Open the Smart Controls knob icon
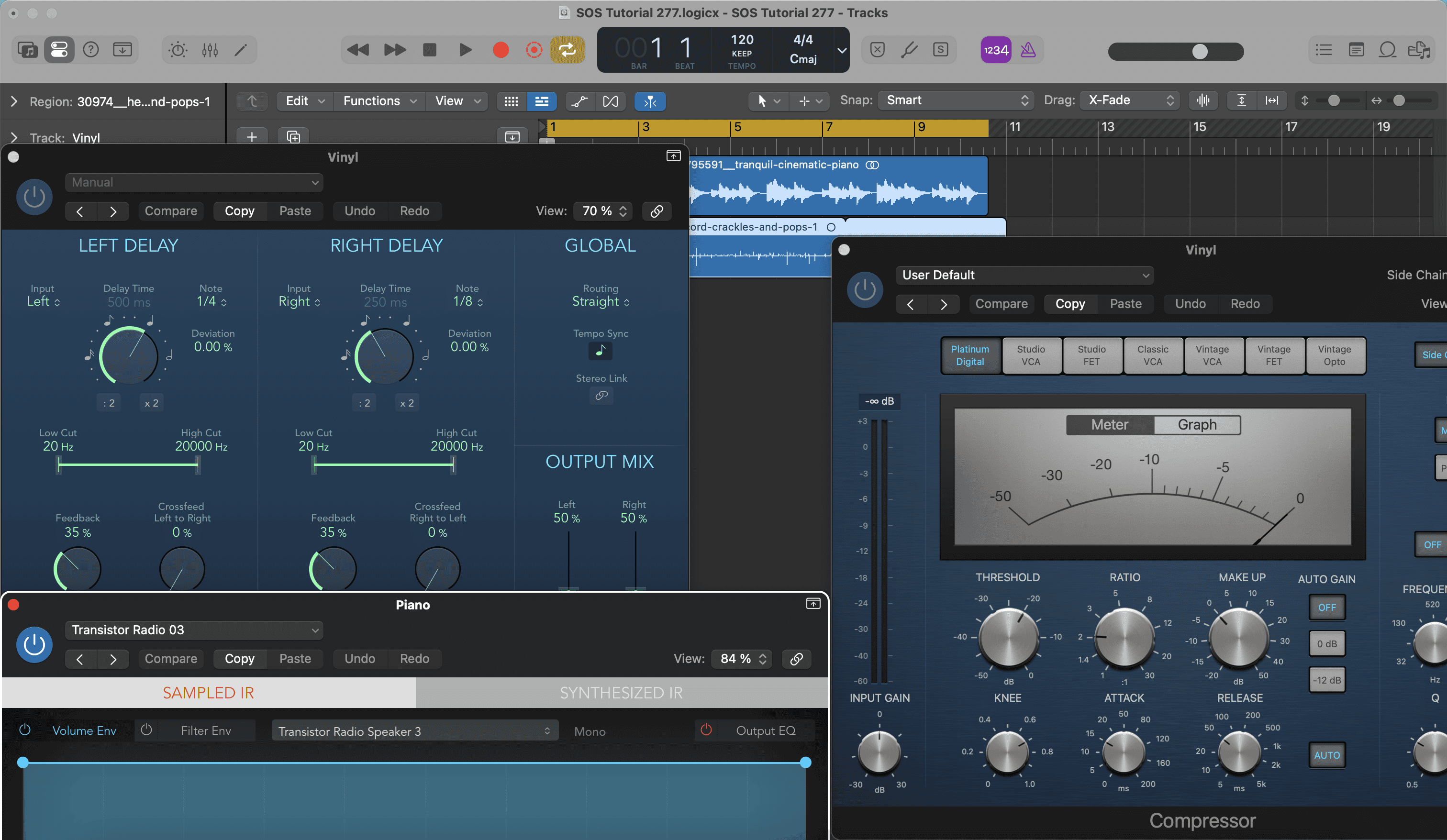 click(178, 50)
